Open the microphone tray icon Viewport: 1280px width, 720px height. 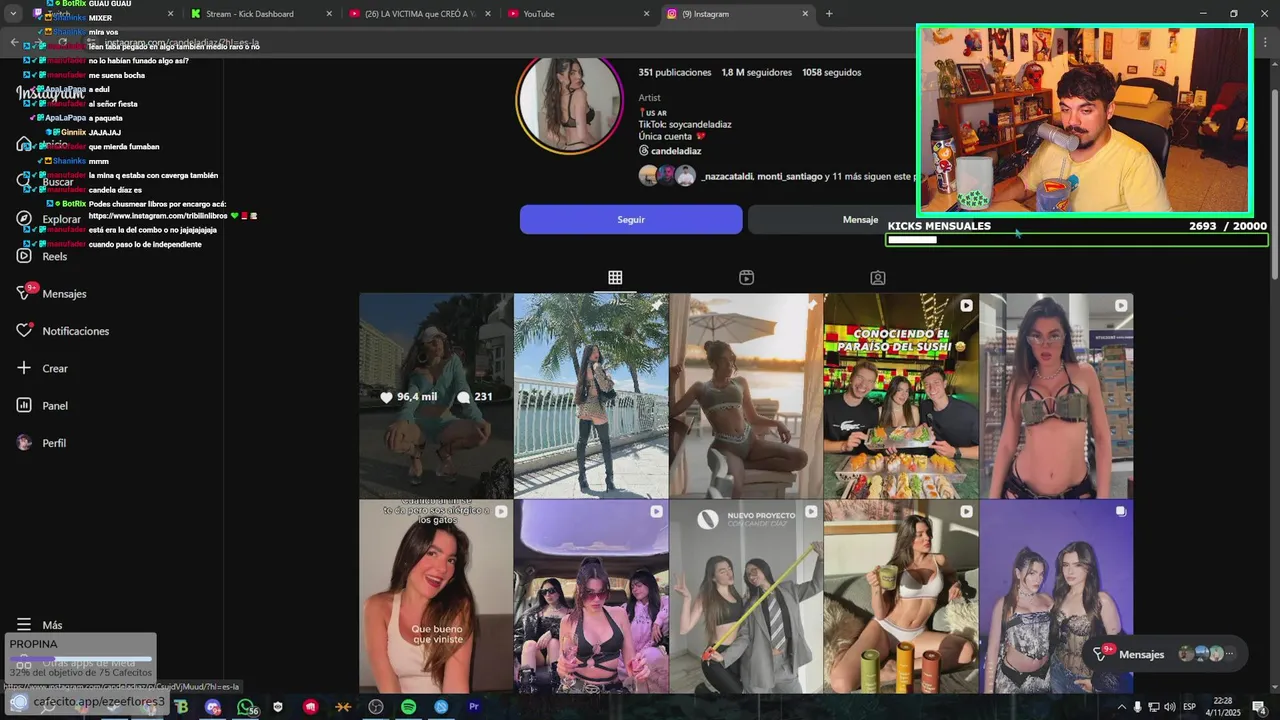coord(1137,707)
